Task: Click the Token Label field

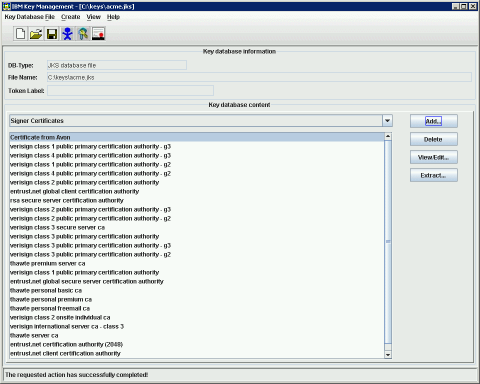Action: pyautogui.click(x=130, y=90)
